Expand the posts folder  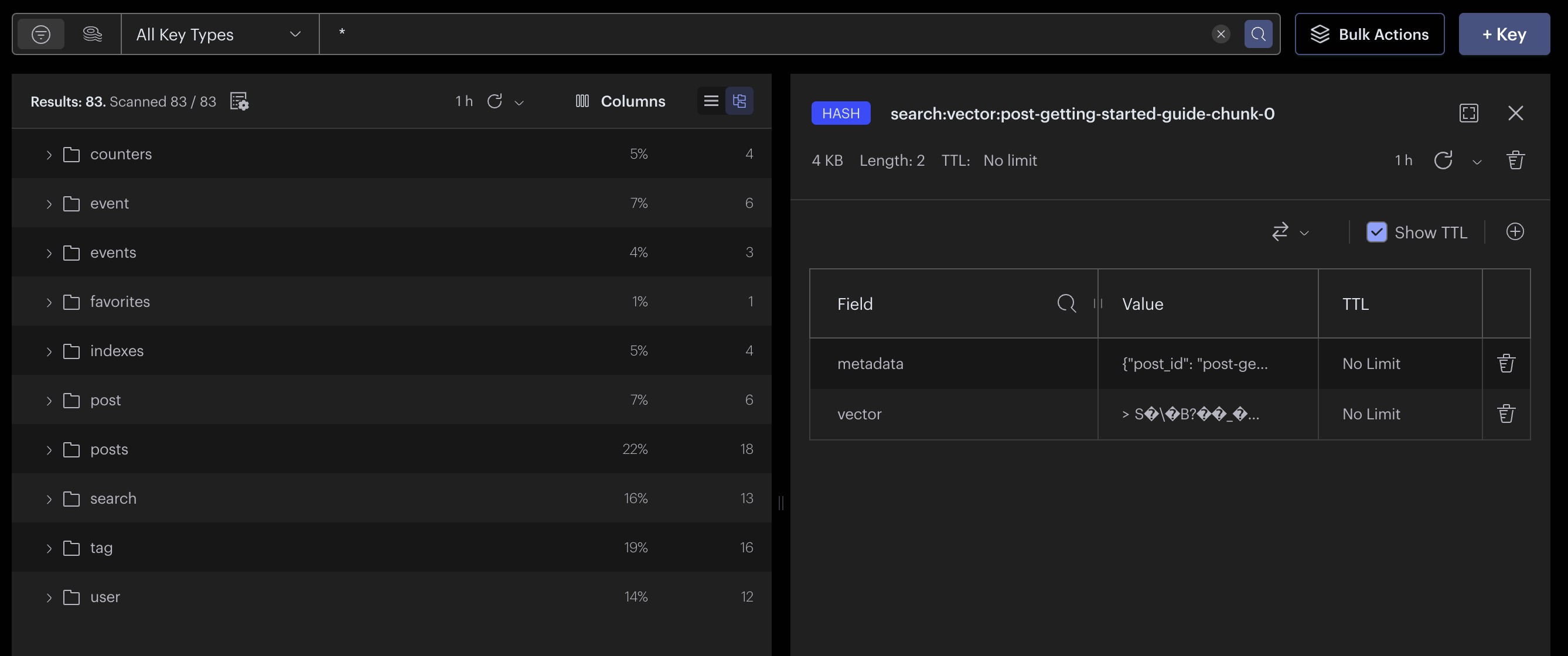[49, 450]
